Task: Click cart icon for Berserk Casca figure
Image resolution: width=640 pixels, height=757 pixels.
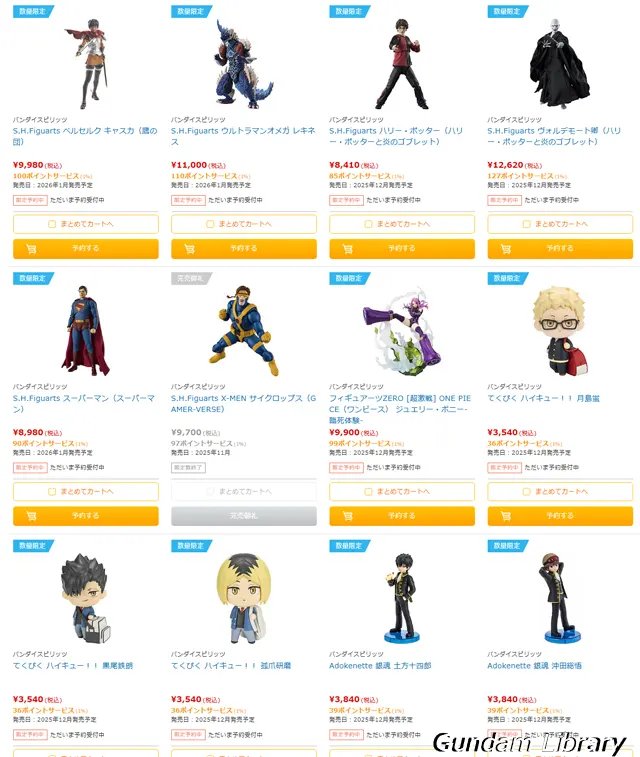Action: point(31,249)
